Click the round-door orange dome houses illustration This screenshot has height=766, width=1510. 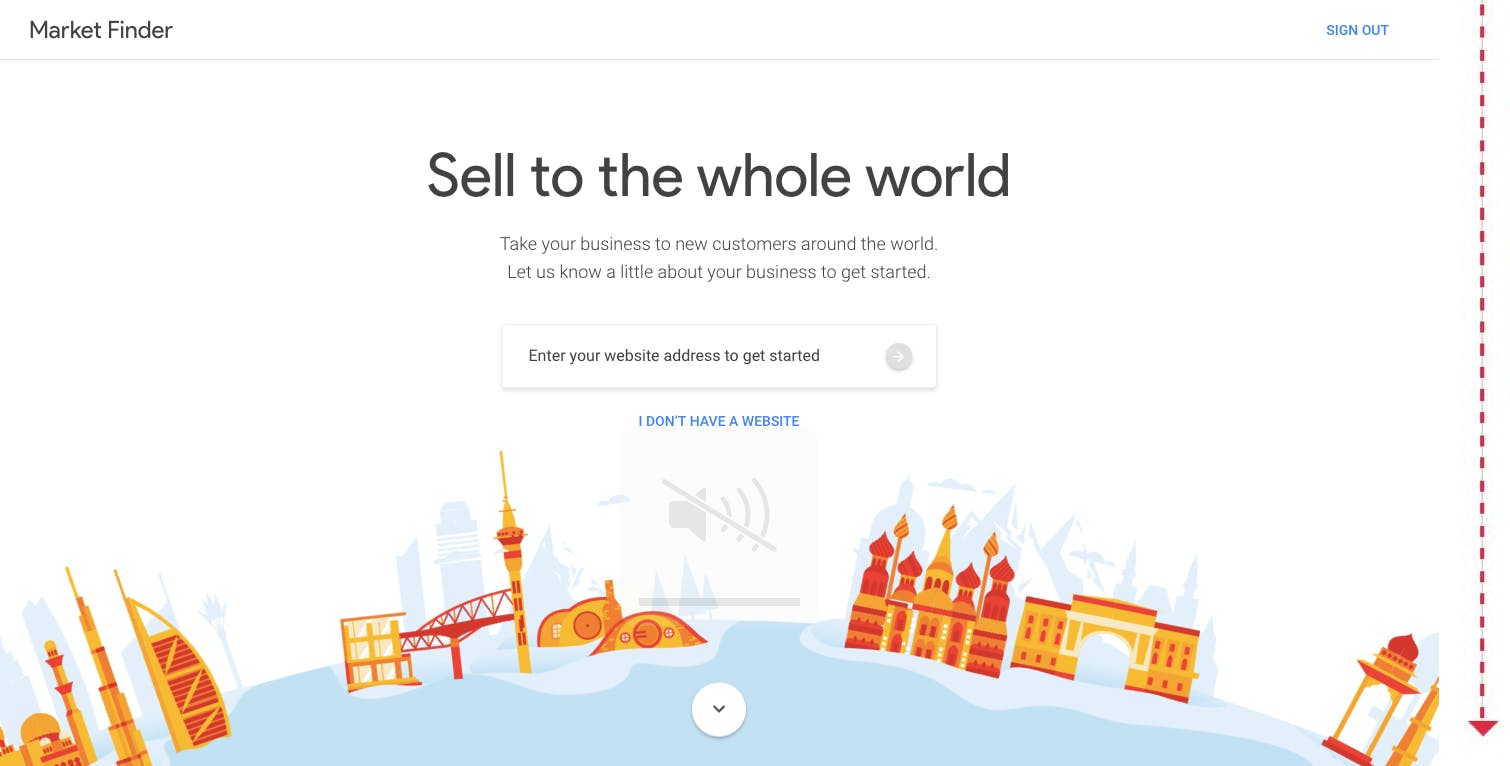click(x=620, y=620)
